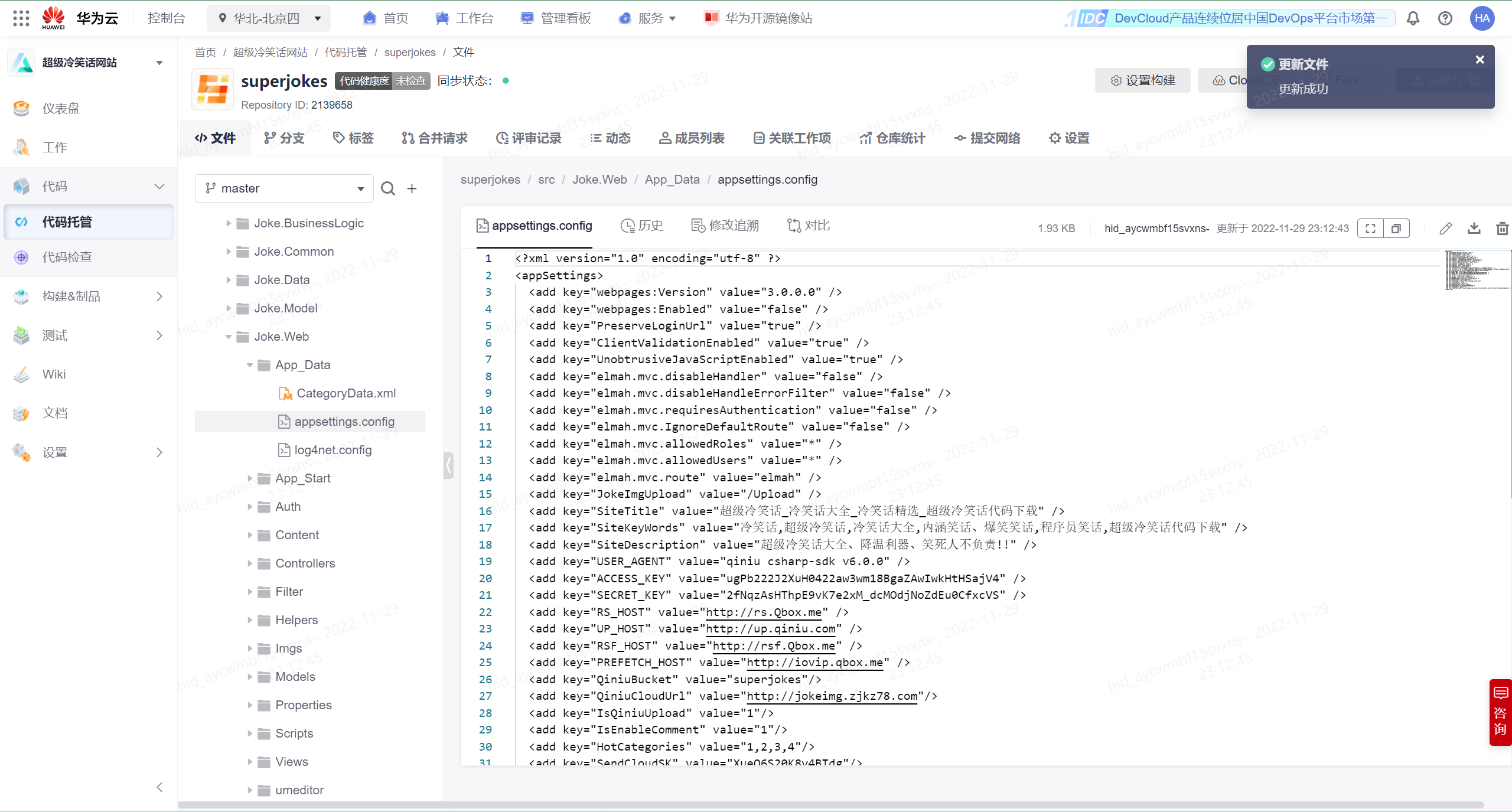The height and width of the screenshot is (812, 1512).
Task: Open the help question mark icon
Action: coord(1445,18)
